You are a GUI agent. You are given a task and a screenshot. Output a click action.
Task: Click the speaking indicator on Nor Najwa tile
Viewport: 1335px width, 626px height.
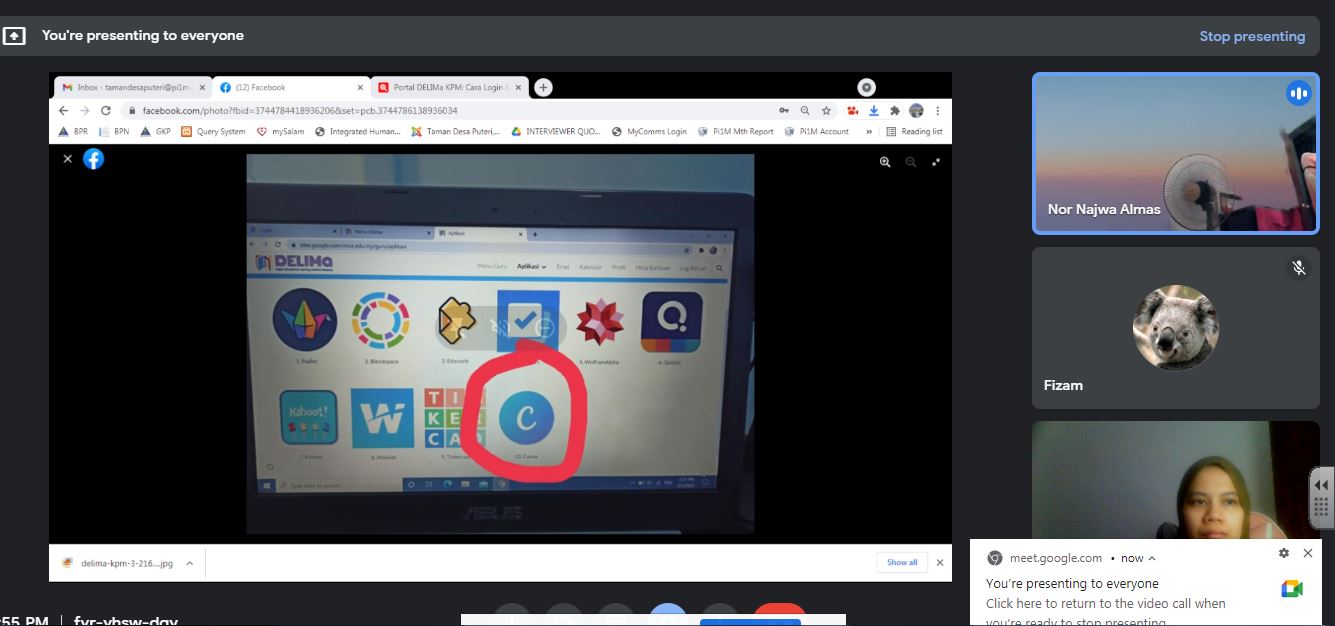1299,93
